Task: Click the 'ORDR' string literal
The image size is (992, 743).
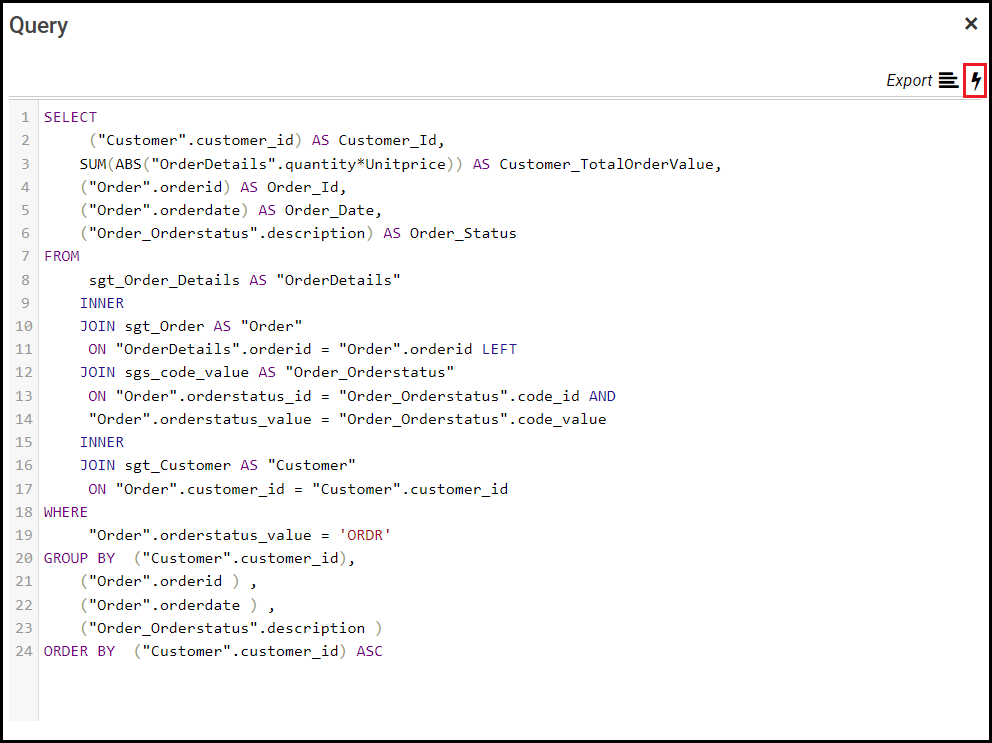Action: pos(365,535)
